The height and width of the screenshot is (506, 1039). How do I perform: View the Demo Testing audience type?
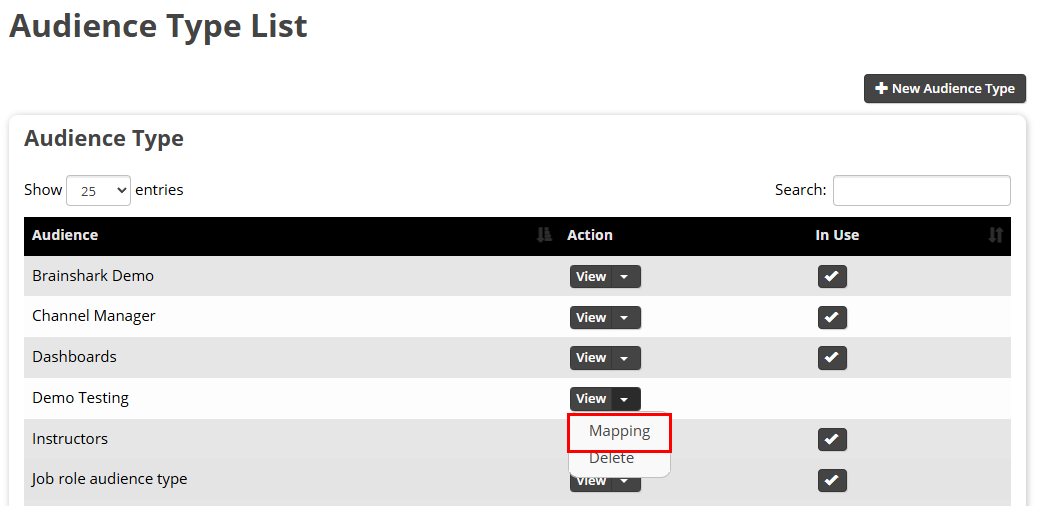591,399
